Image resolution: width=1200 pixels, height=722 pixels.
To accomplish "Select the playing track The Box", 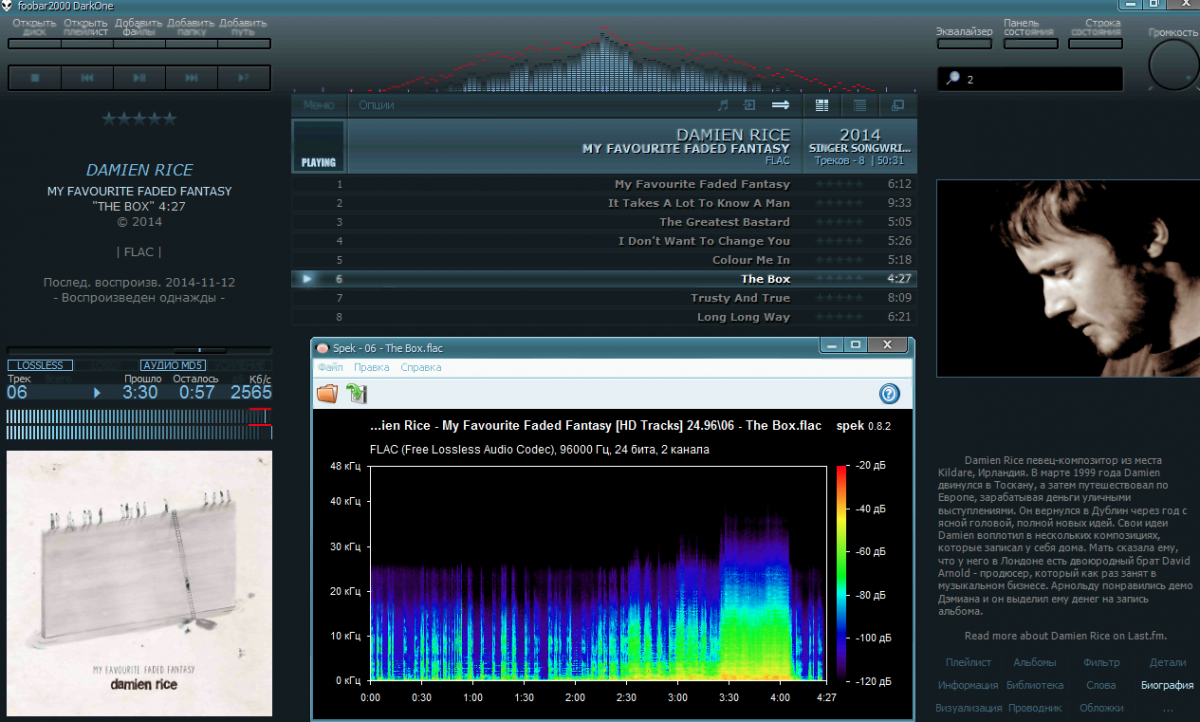I will (x=604, y=279).
